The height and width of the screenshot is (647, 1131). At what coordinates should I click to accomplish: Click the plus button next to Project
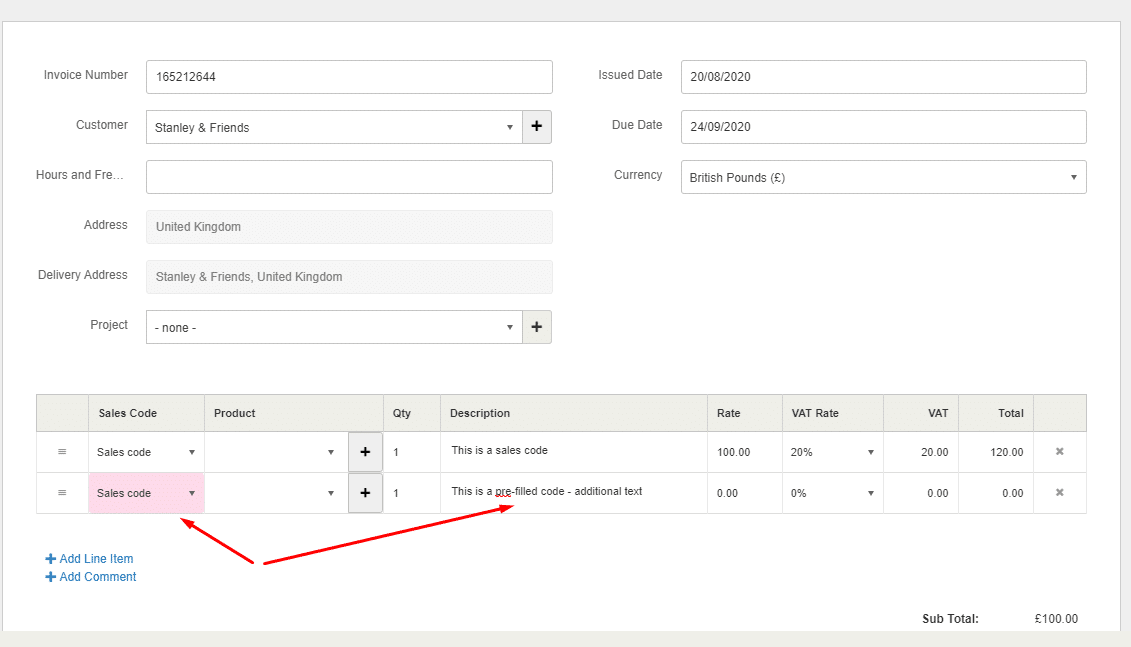pyautogui.click(x=537, y=327)
